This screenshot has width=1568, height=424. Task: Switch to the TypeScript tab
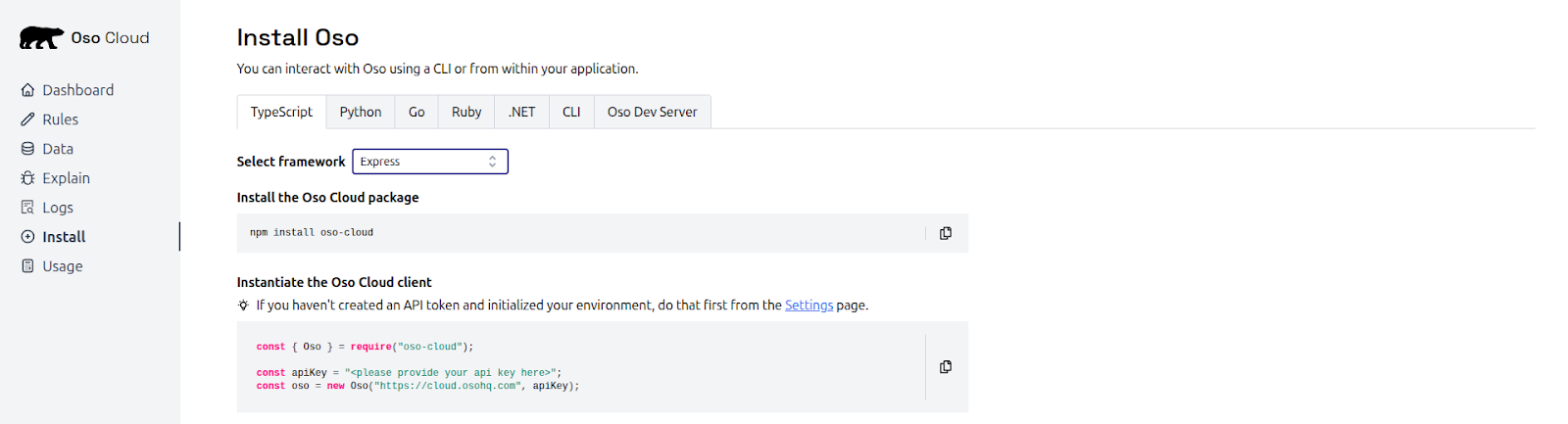[x=281, y=112]
